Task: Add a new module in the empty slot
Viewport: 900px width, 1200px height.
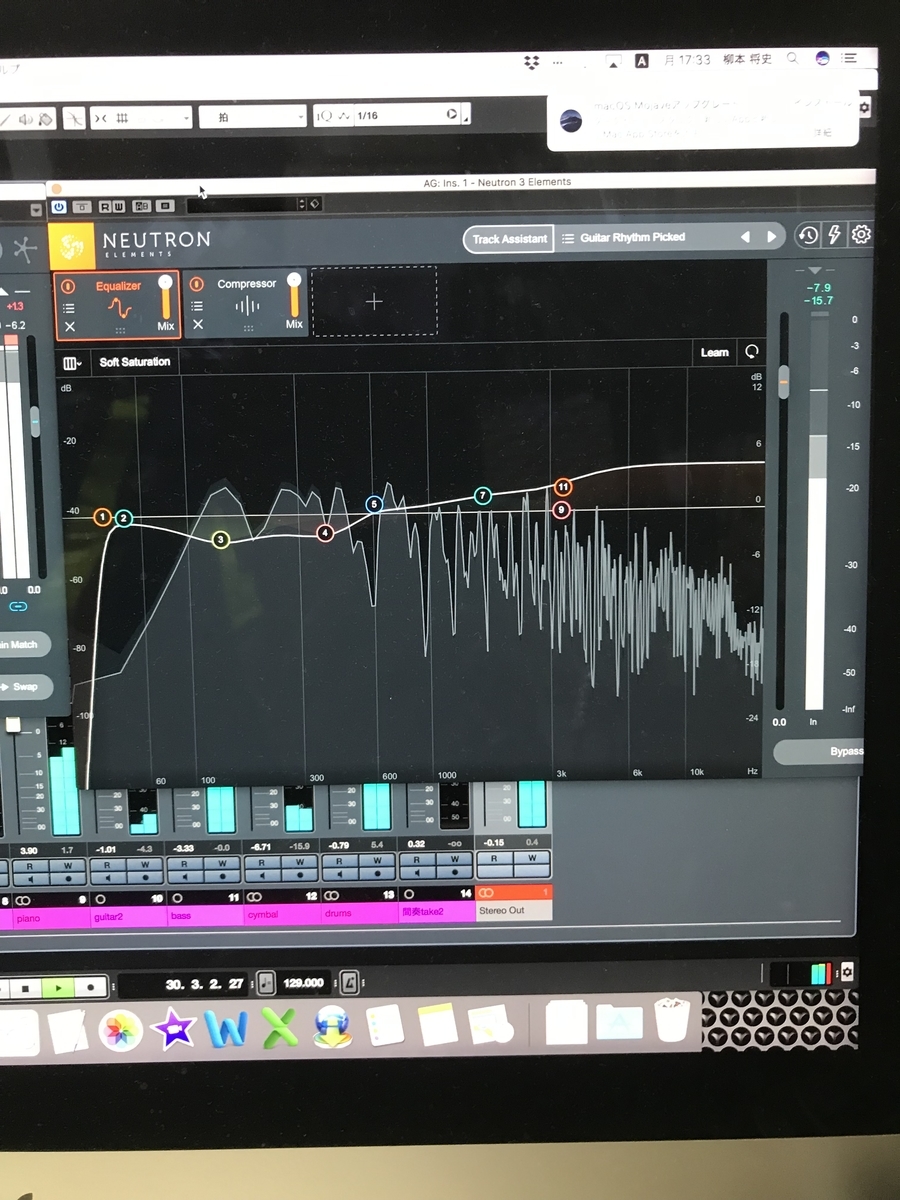Action: point(374,300)
